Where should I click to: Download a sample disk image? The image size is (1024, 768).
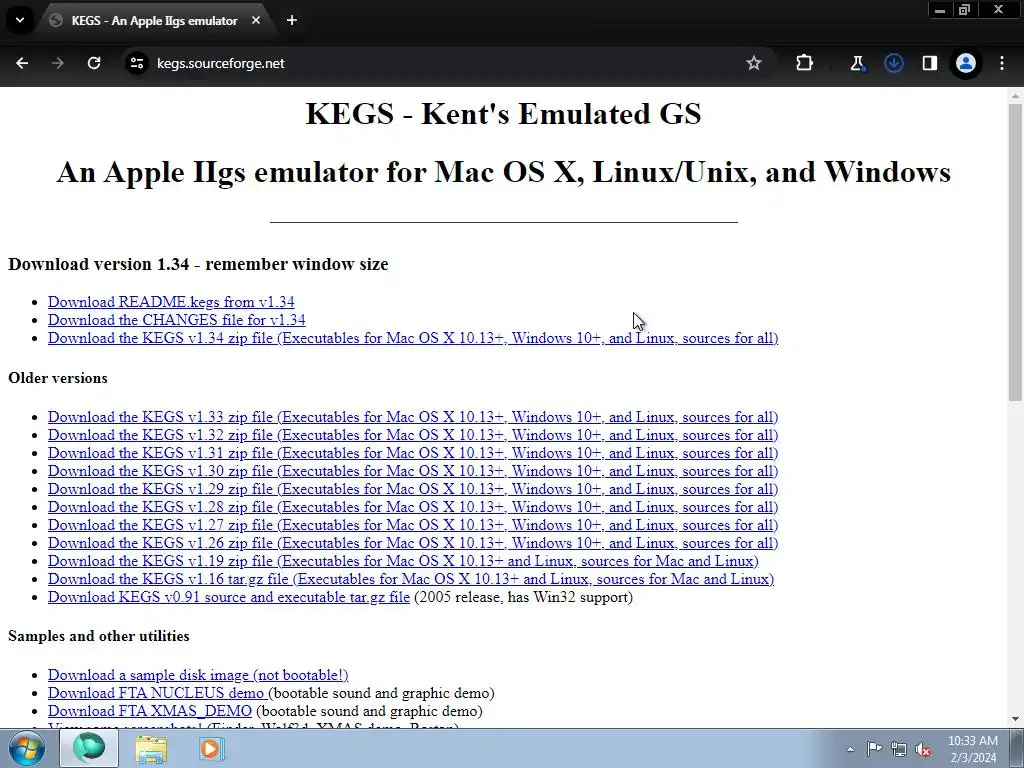coord(198,675)
